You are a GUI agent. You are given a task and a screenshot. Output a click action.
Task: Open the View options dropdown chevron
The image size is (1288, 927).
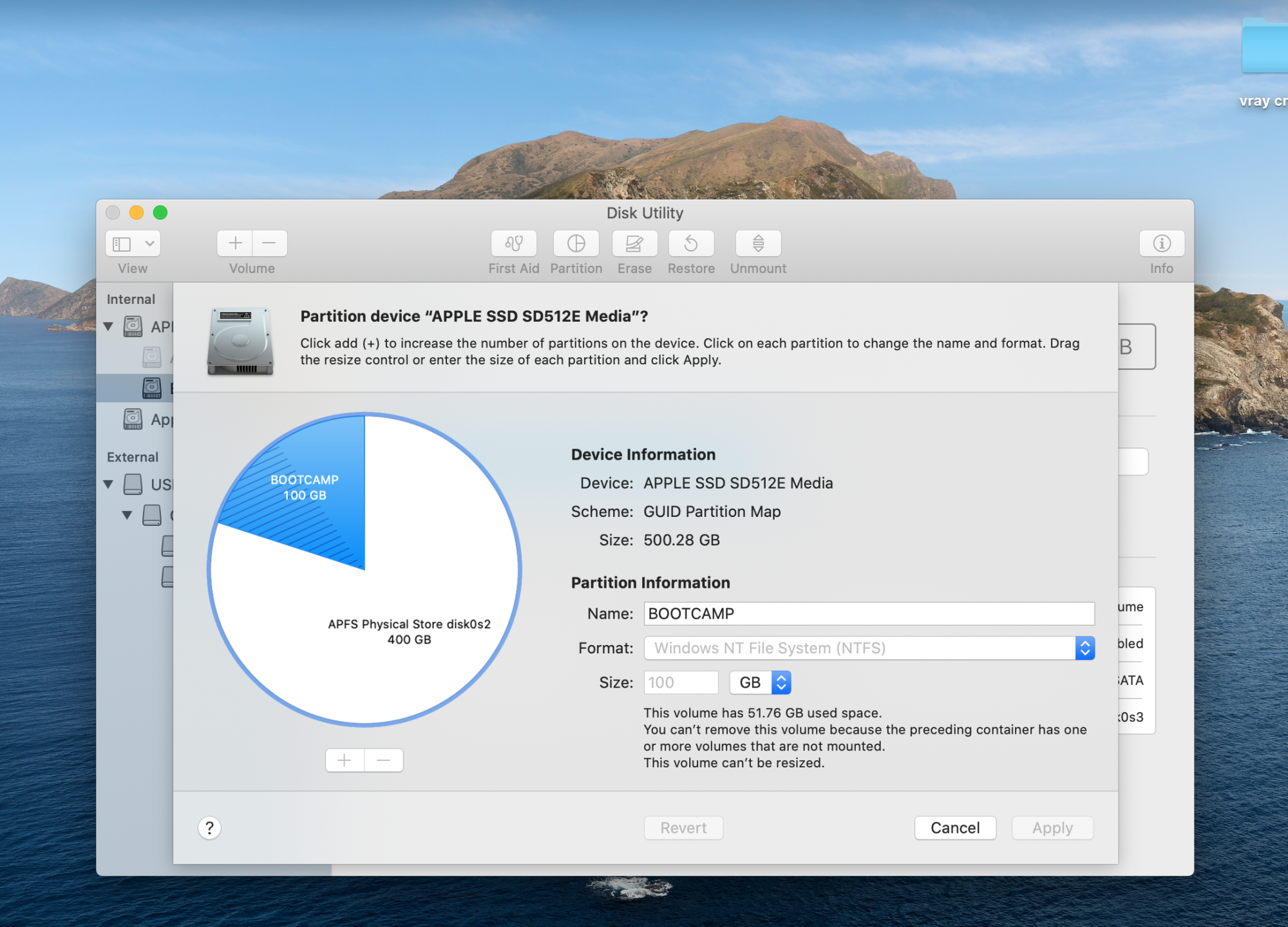pyautogui.click(x=149, y=244)
